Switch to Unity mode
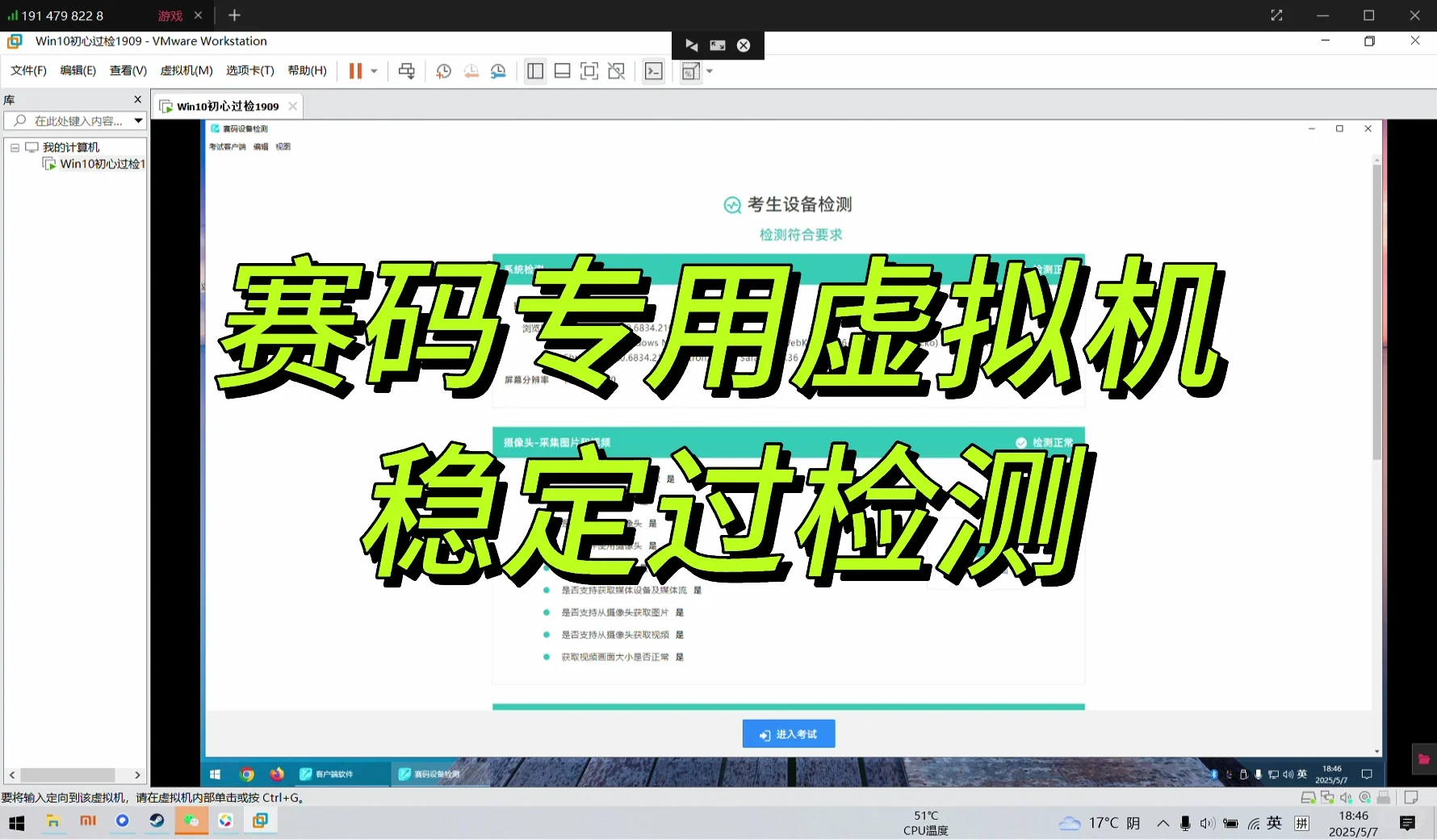 coord(617,71)
